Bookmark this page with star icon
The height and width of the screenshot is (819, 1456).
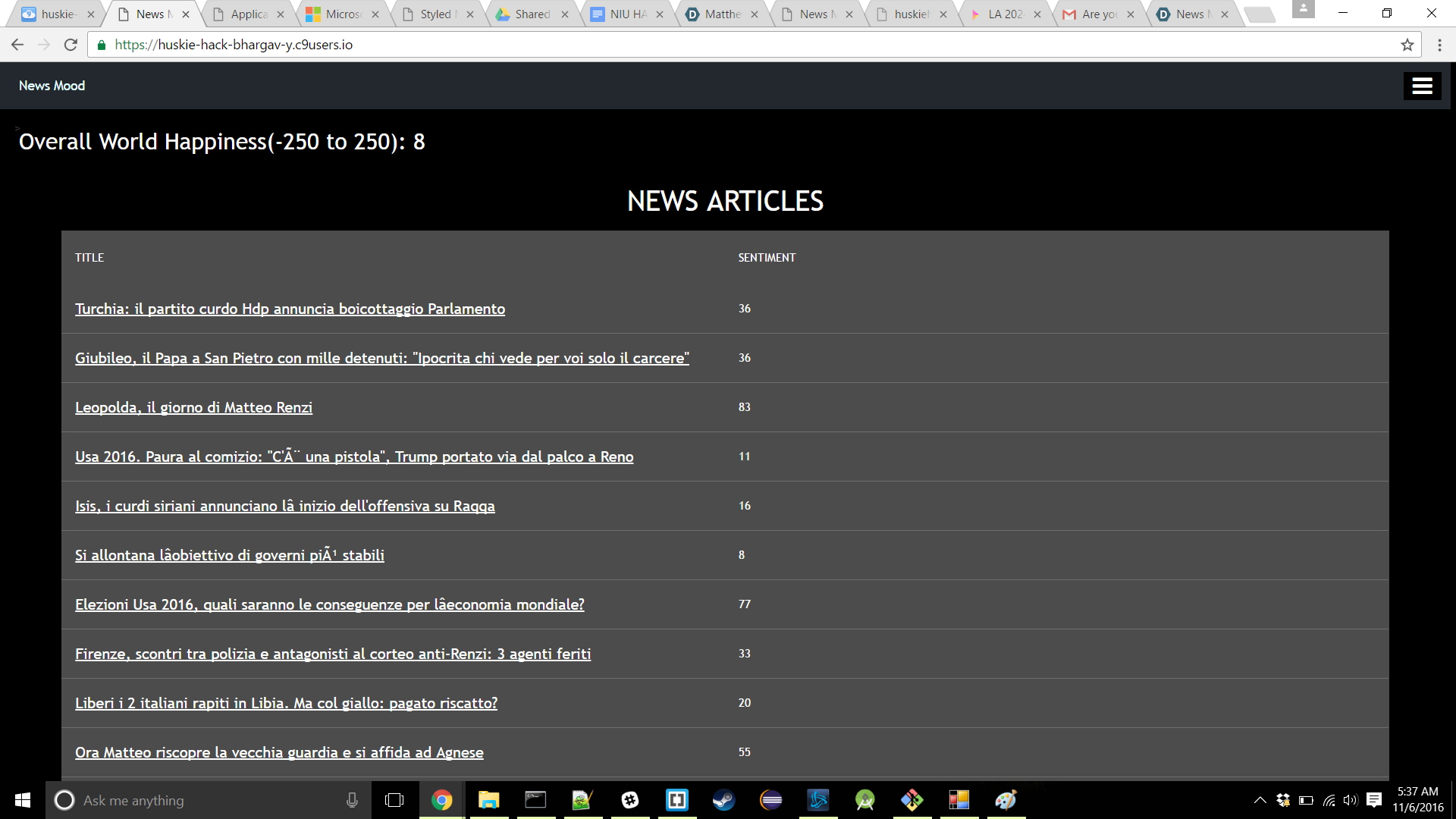[x=1407, y=45]
